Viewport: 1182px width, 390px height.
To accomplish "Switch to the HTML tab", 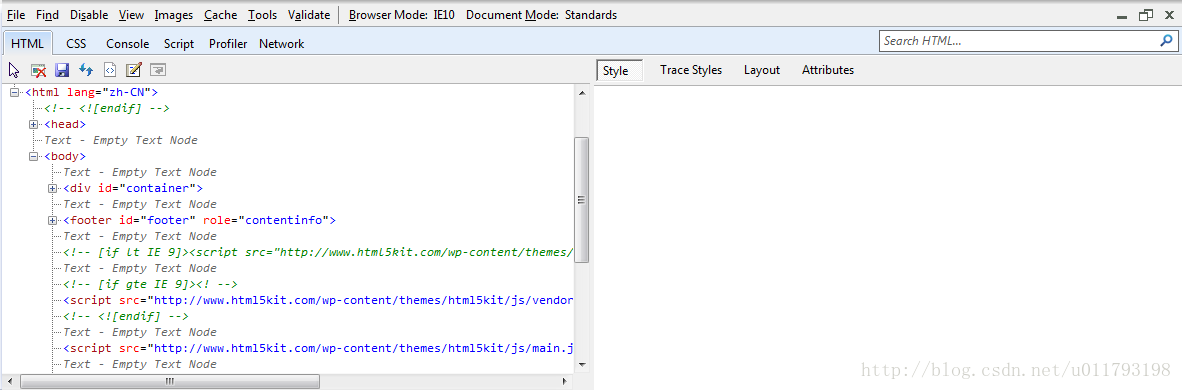I will click(28, 44).
